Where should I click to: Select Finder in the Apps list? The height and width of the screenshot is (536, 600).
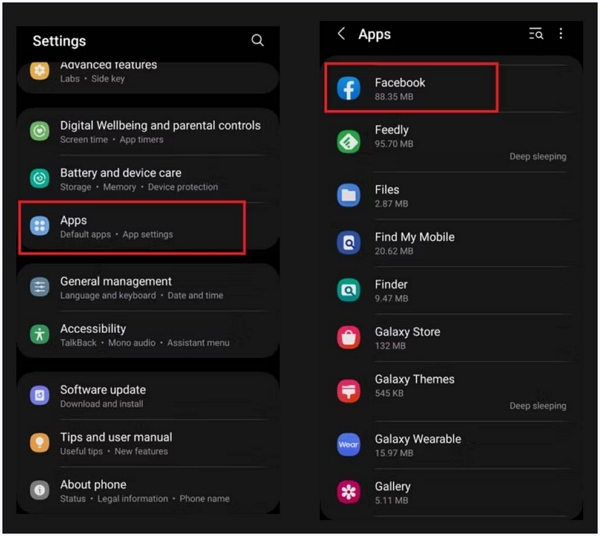452,291
